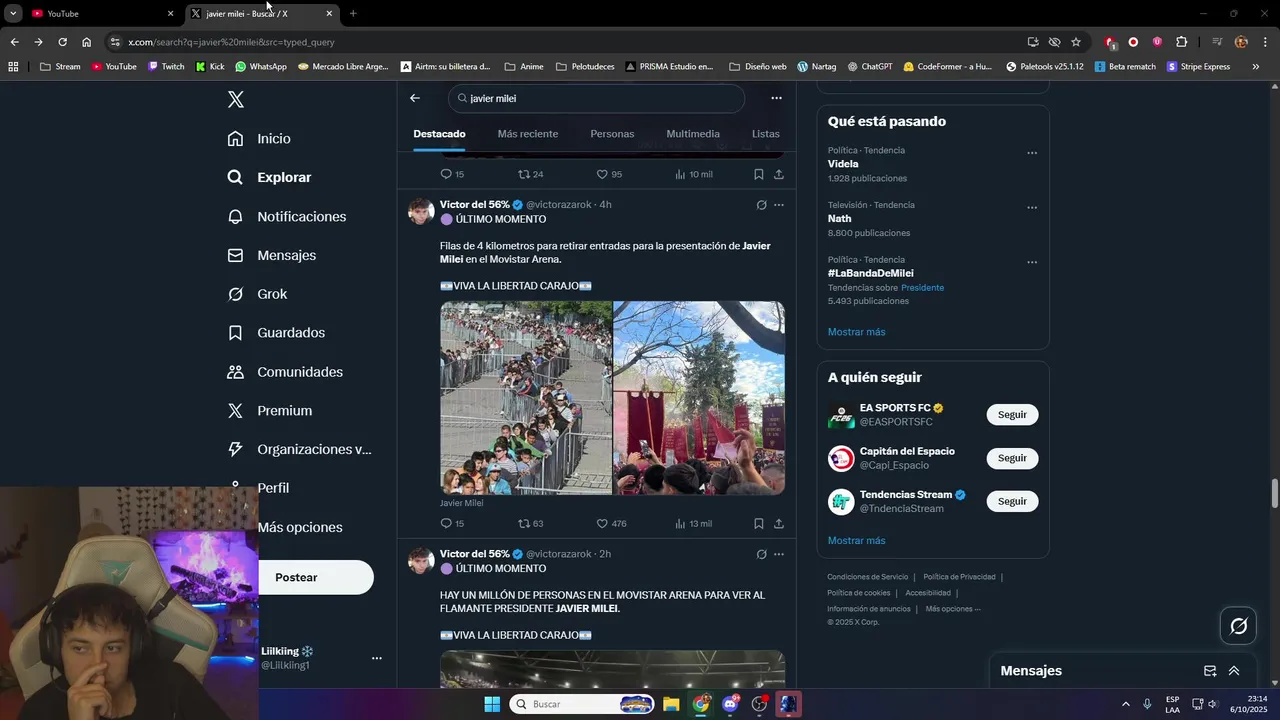The image size is (1280, 720).
Task: Open Guardados bookmarks in sidebar
Action: (276, 332)
